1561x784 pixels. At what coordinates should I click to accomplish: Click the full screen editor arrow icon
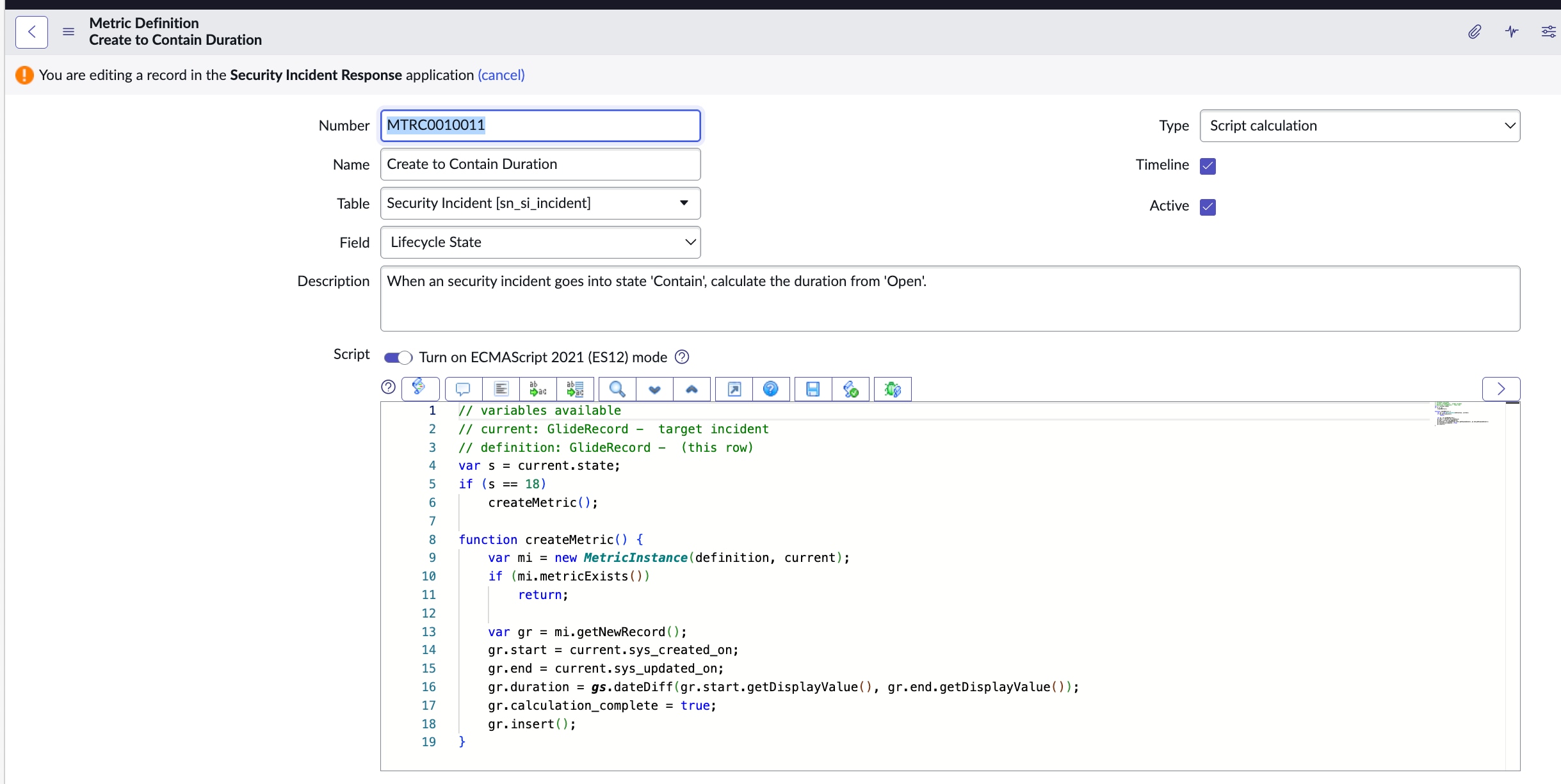pyautogui.click(x=734, y=389)
